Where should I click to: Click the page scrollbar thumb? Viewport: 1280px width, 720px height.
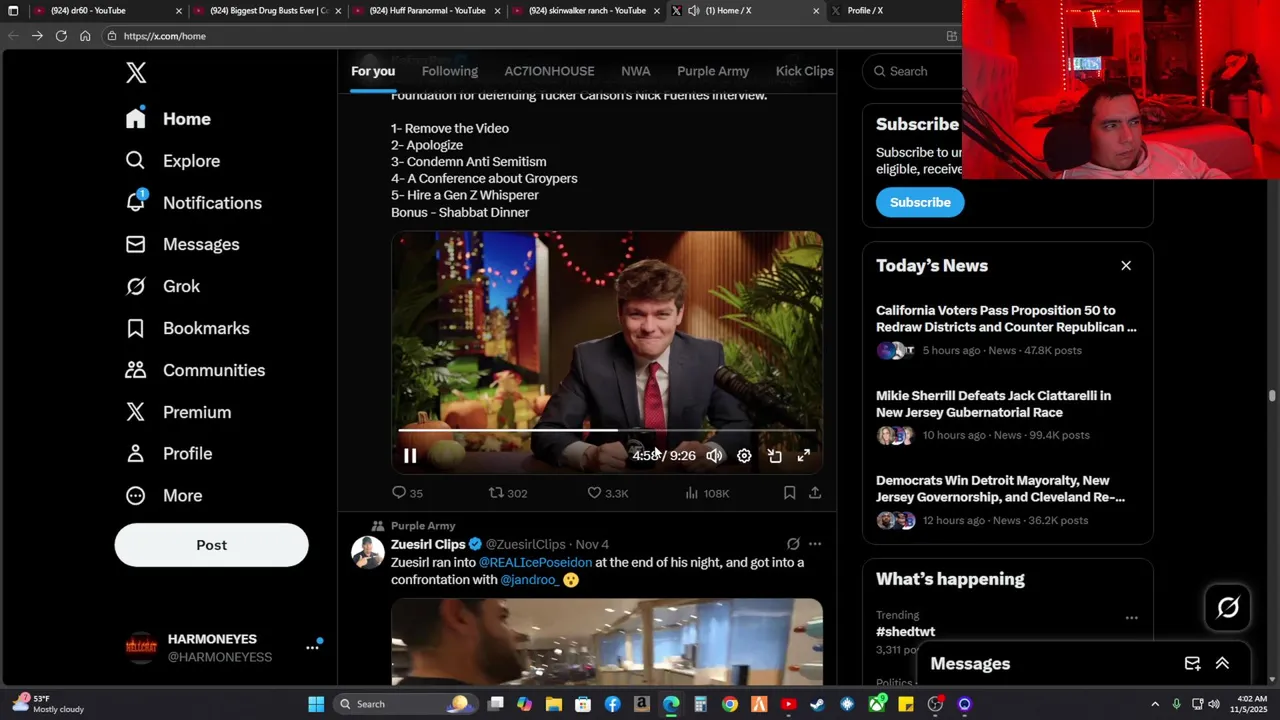pyautogui.click(x=1272, y=396)
